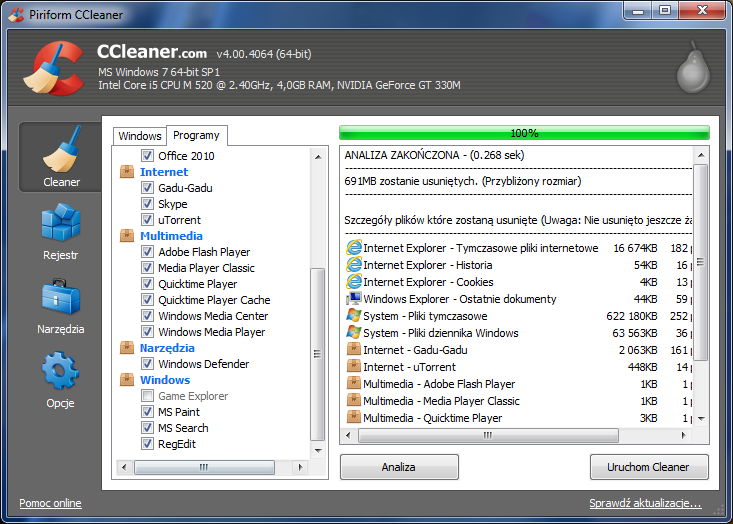Click the Multimedia category box icon
The height and width of the screenshot is (524, 733).
coord(127,236)
